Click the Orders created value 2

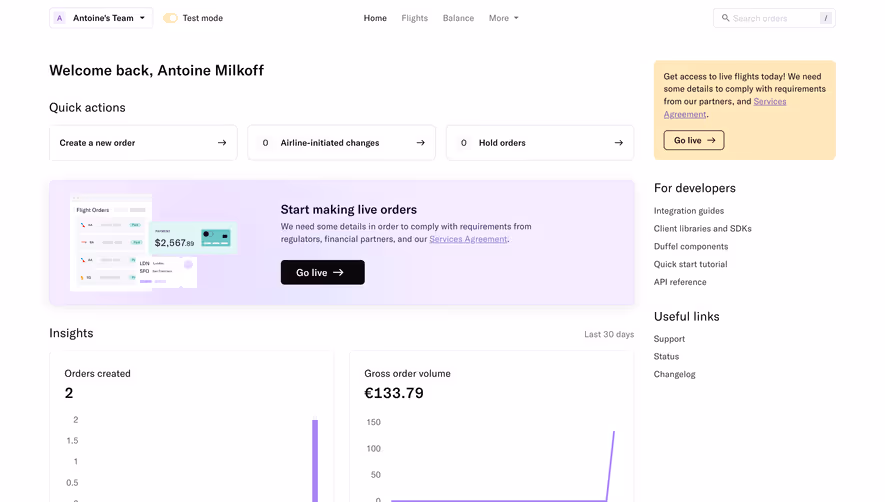pos(69,393)
